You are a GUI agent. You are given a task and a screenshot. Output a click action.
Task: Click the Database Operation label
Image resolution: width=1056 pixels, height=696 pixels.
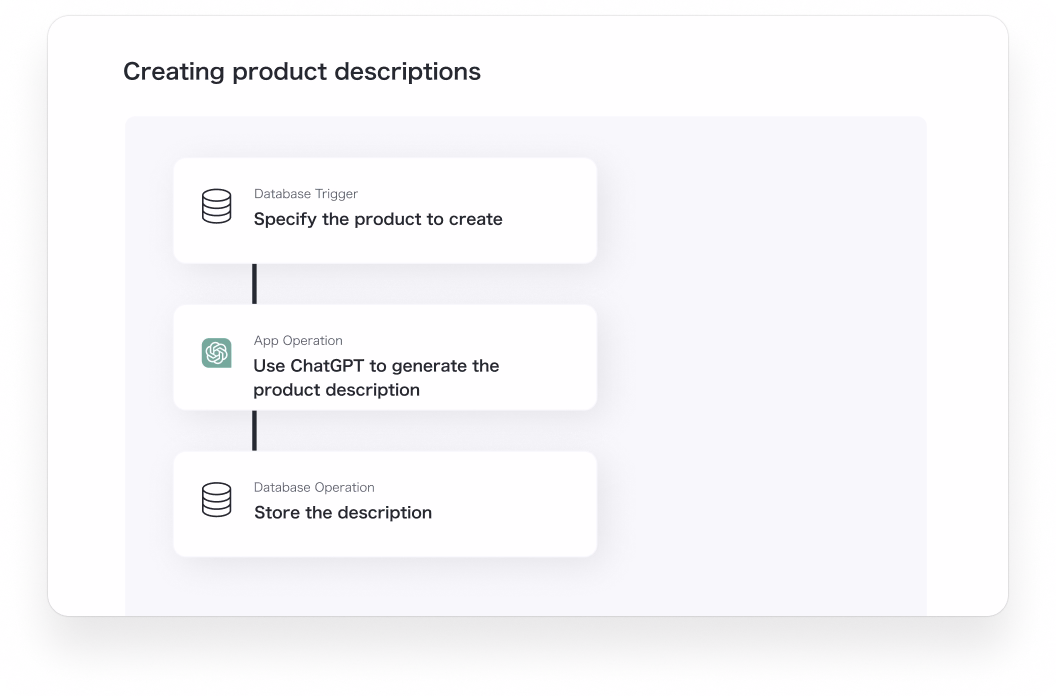(x=314, y=488)
